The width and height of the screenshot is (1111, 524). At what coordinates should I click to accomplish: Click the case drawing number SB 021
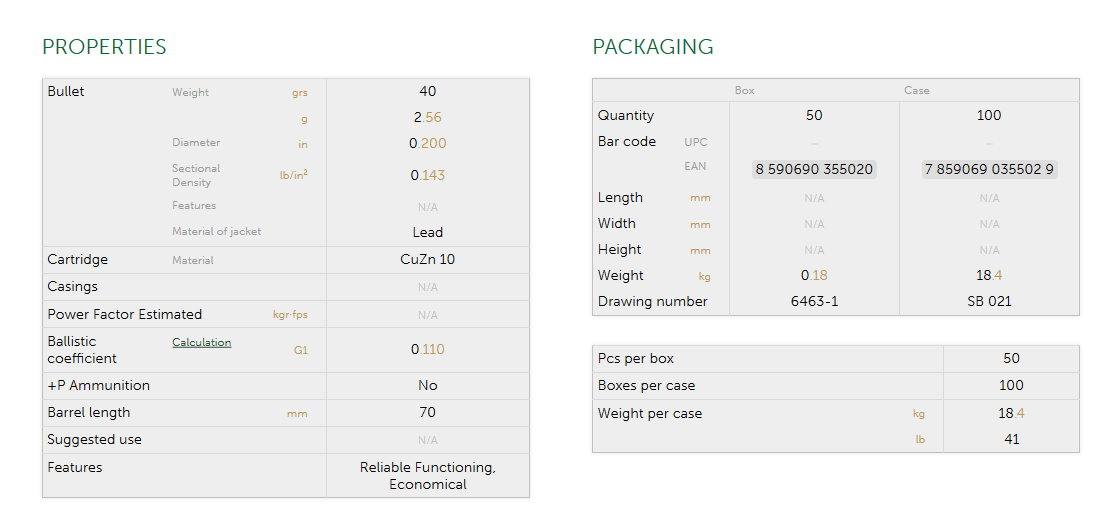989,301
